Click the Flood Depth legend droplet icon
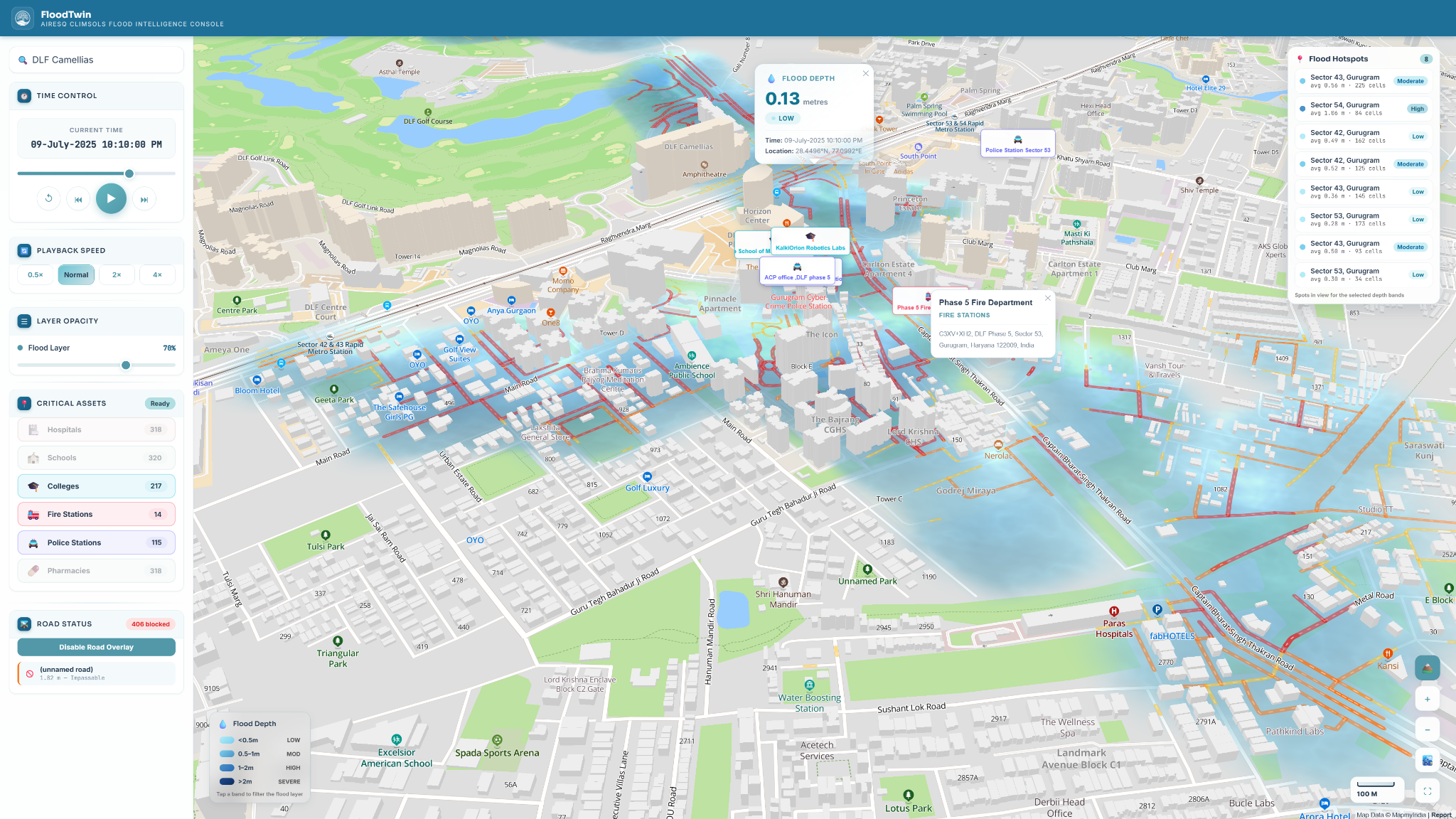Viewport: 1456px width, 819px height. click(x=223, y=724)
